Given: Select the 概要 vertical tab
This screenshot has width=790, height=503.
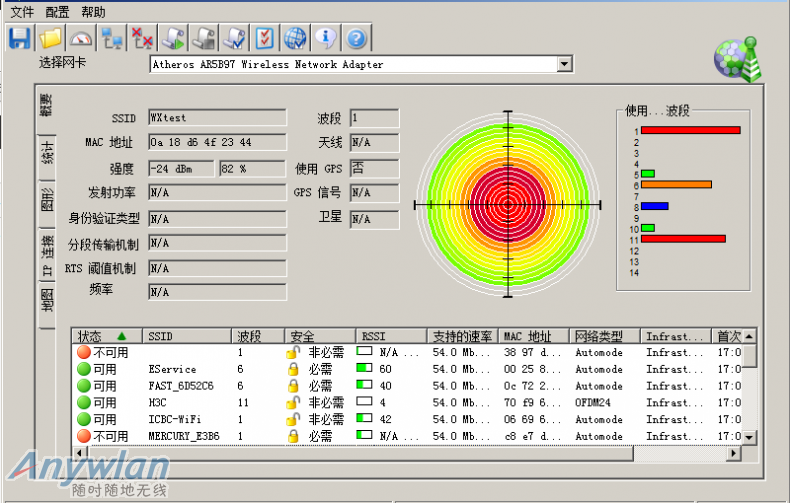Looking at the screenshot, I should pos(46,107).
